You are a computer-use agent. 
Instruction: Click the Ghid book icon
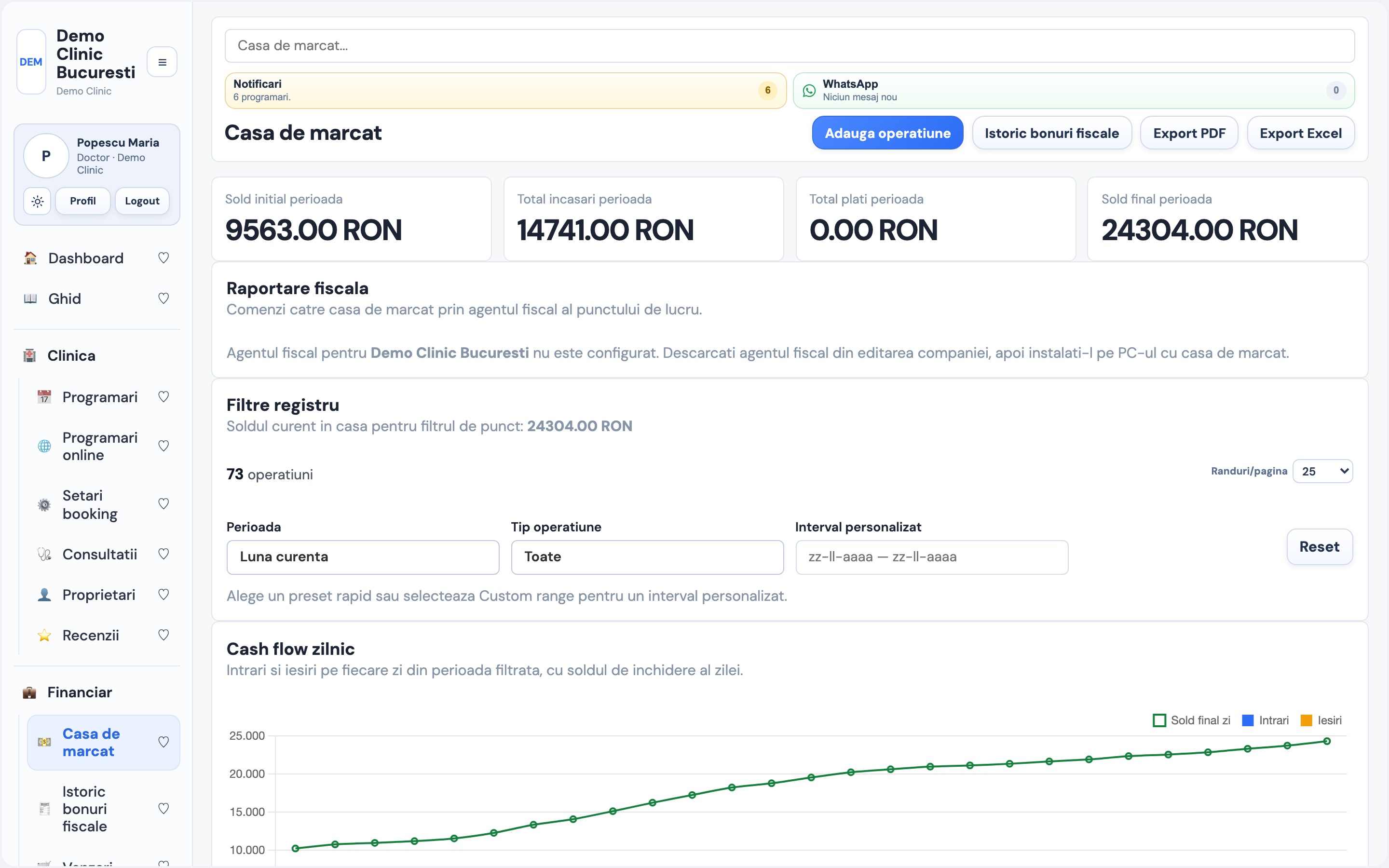30,298
